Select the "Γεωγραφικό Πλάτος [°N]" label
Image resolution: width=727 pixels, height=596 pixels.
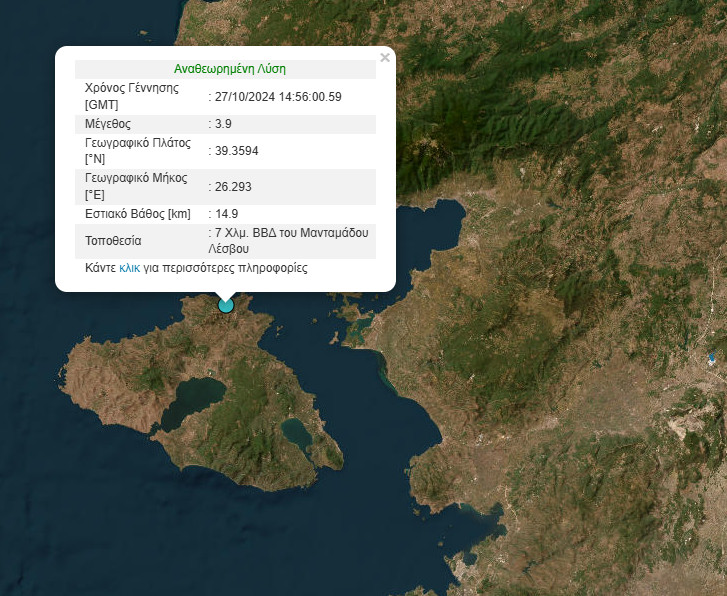point(137,151)
